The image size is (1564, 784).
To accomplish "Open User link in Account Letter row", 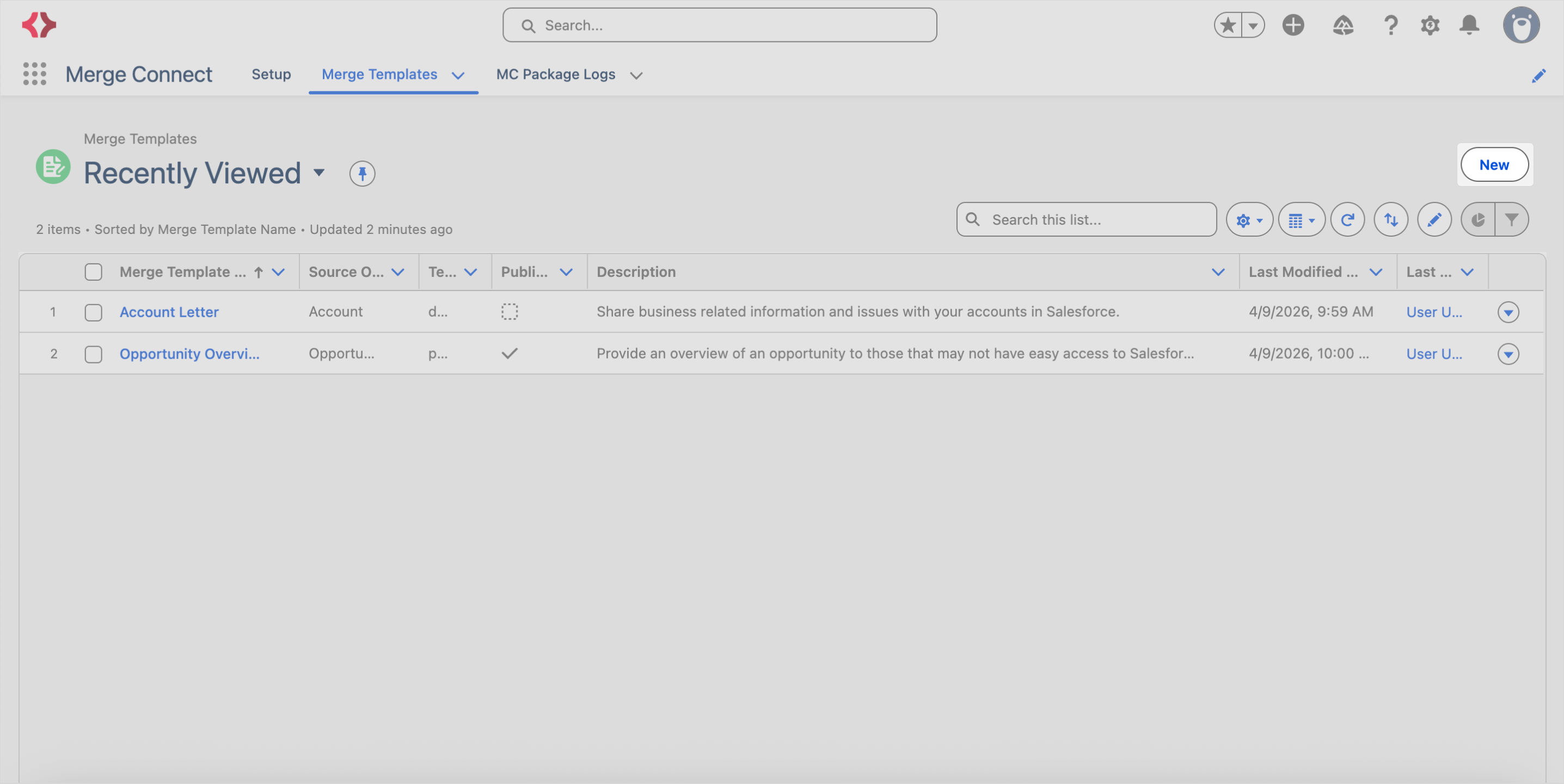I will pyautogui.click(x=1434, y=312).
